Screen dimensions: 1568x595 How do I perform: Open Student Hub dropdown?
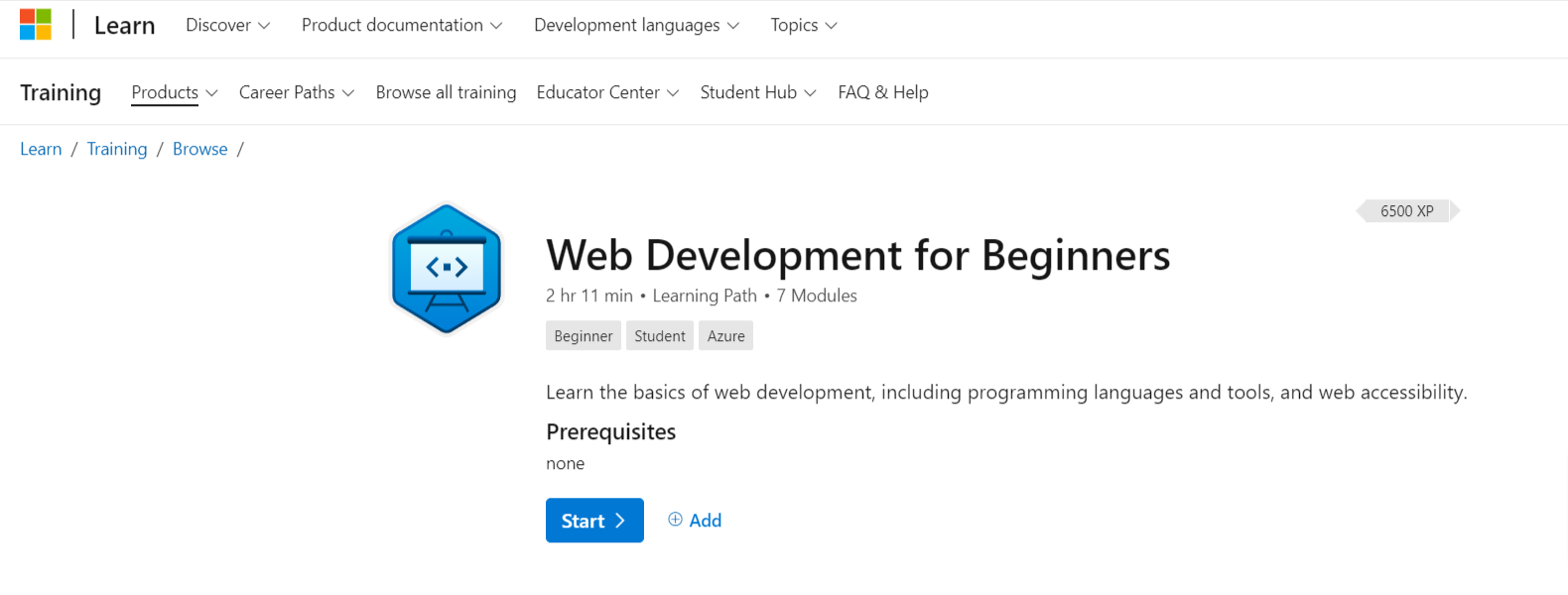[x=758, y=92]
